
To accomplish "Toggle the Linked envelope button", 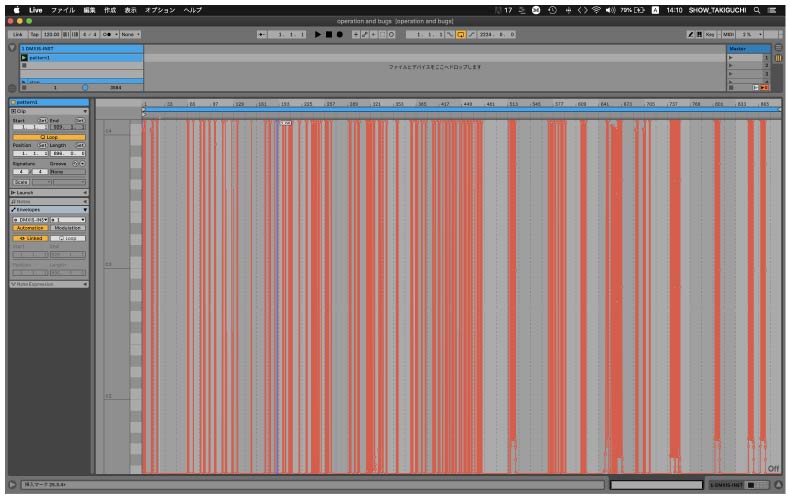I will coord(30,238).
